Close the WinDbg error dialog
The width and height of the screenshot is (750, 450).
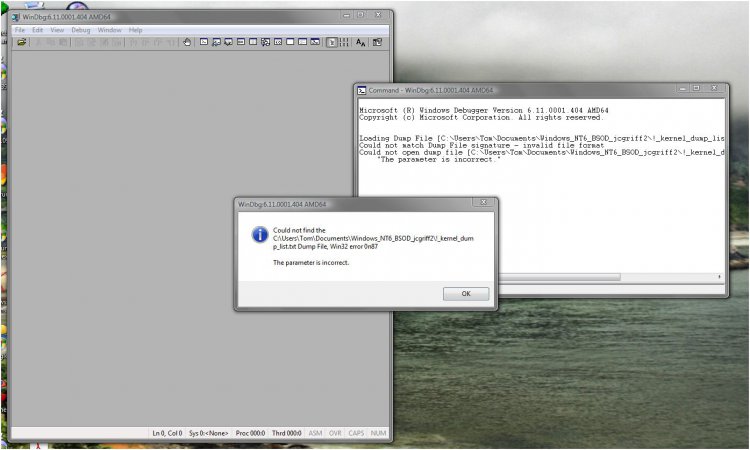pyautogui.click(x=483, y=202)
